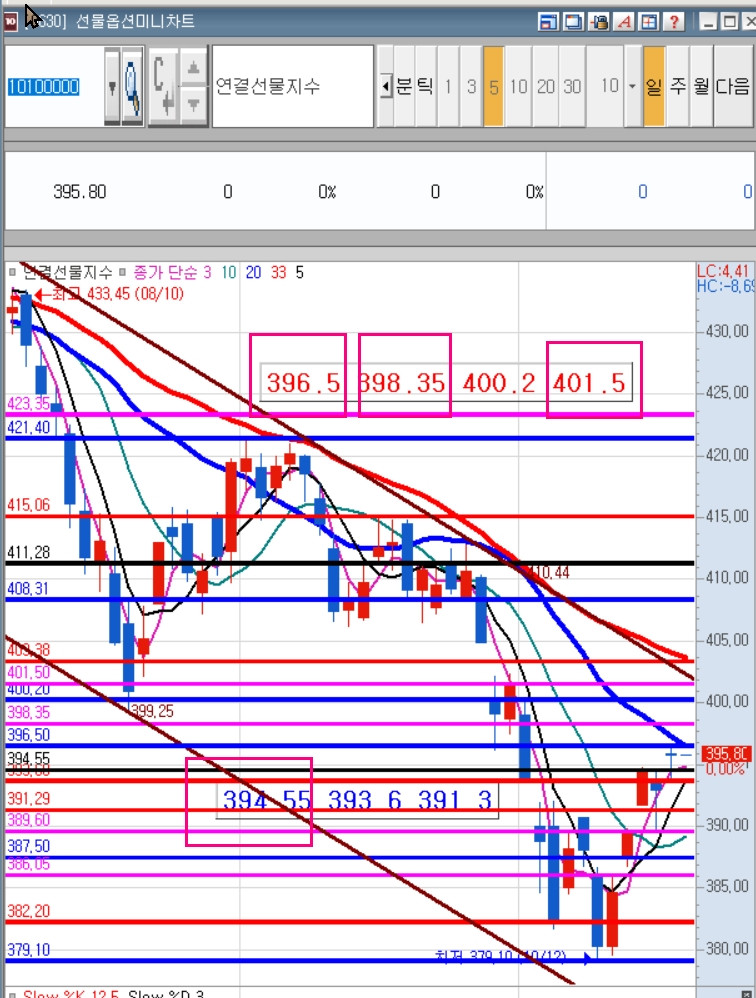Choose the 30 period button
This screenshot has width=756, height=998.
[x=572, y=86]
